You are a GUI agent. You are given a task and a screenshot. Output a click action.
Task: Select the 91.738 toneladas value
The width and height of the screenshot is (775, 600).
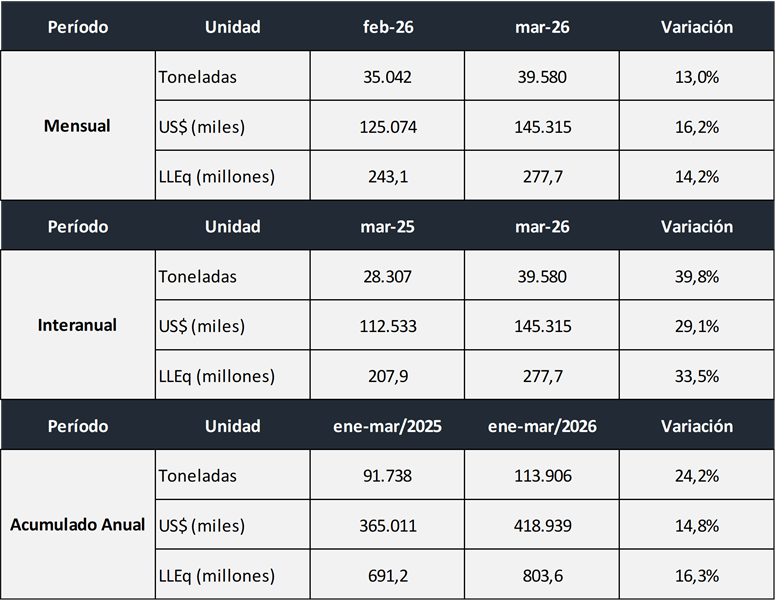coord(387,476)
